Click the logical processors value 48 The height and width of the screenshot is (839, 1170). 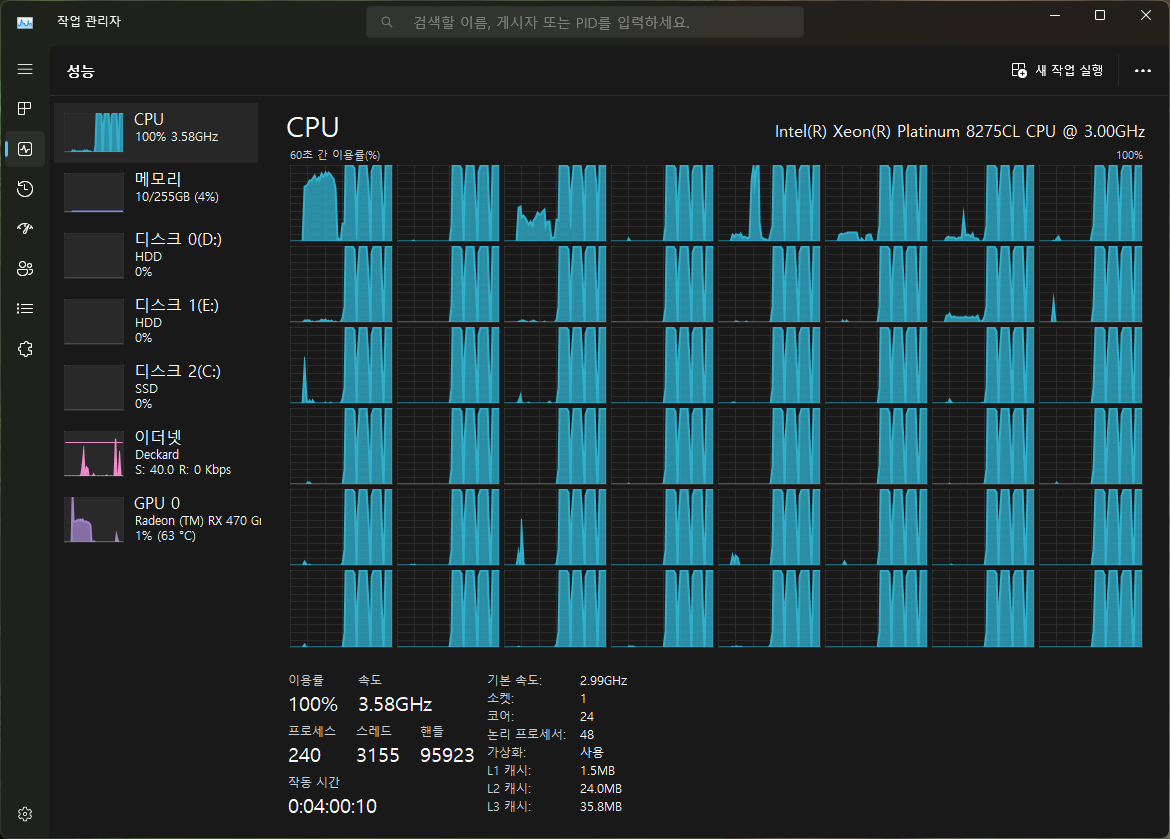click(586, 734)
